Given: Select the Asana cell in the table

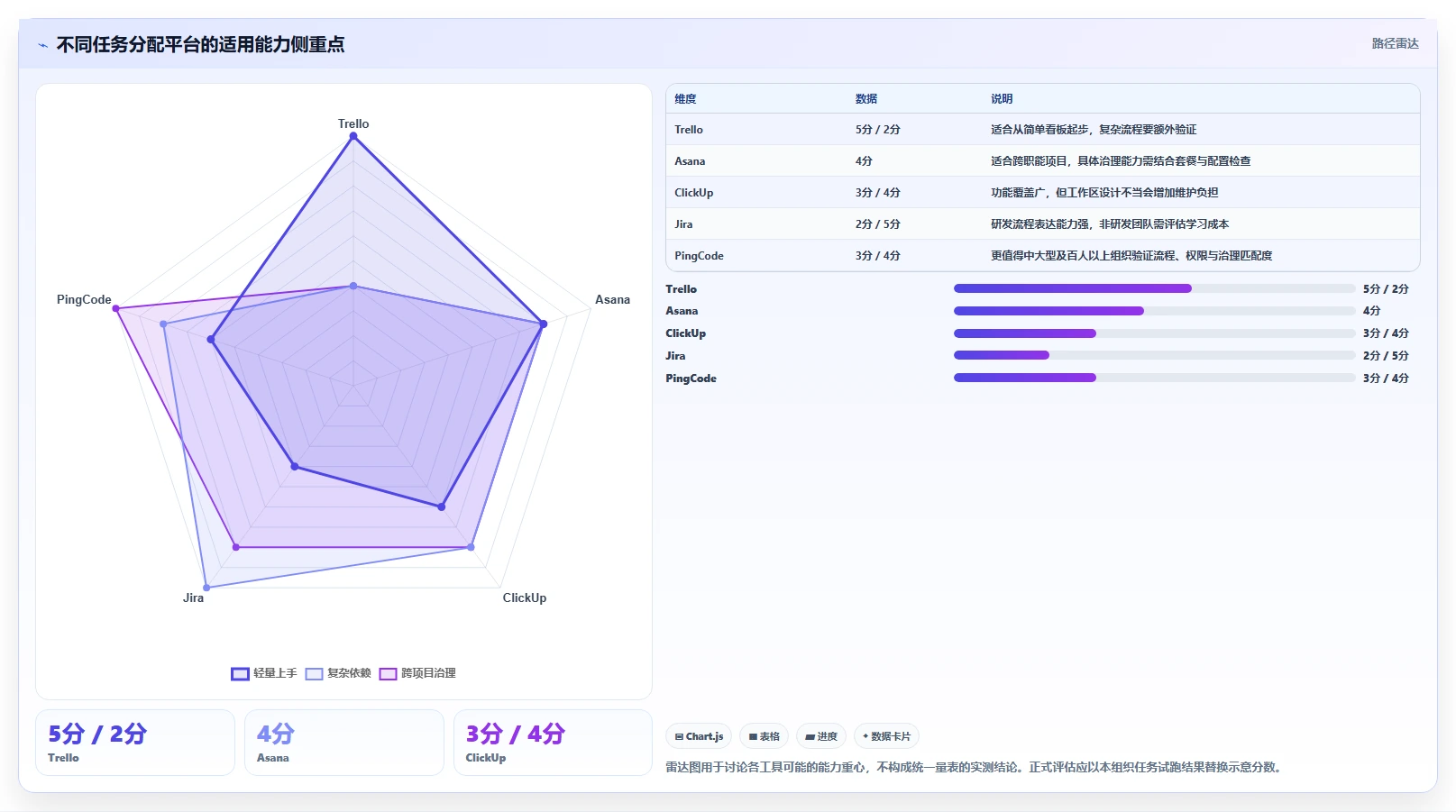Looking at the screenshot, I should pyautogui.click(x=690, y=161).
